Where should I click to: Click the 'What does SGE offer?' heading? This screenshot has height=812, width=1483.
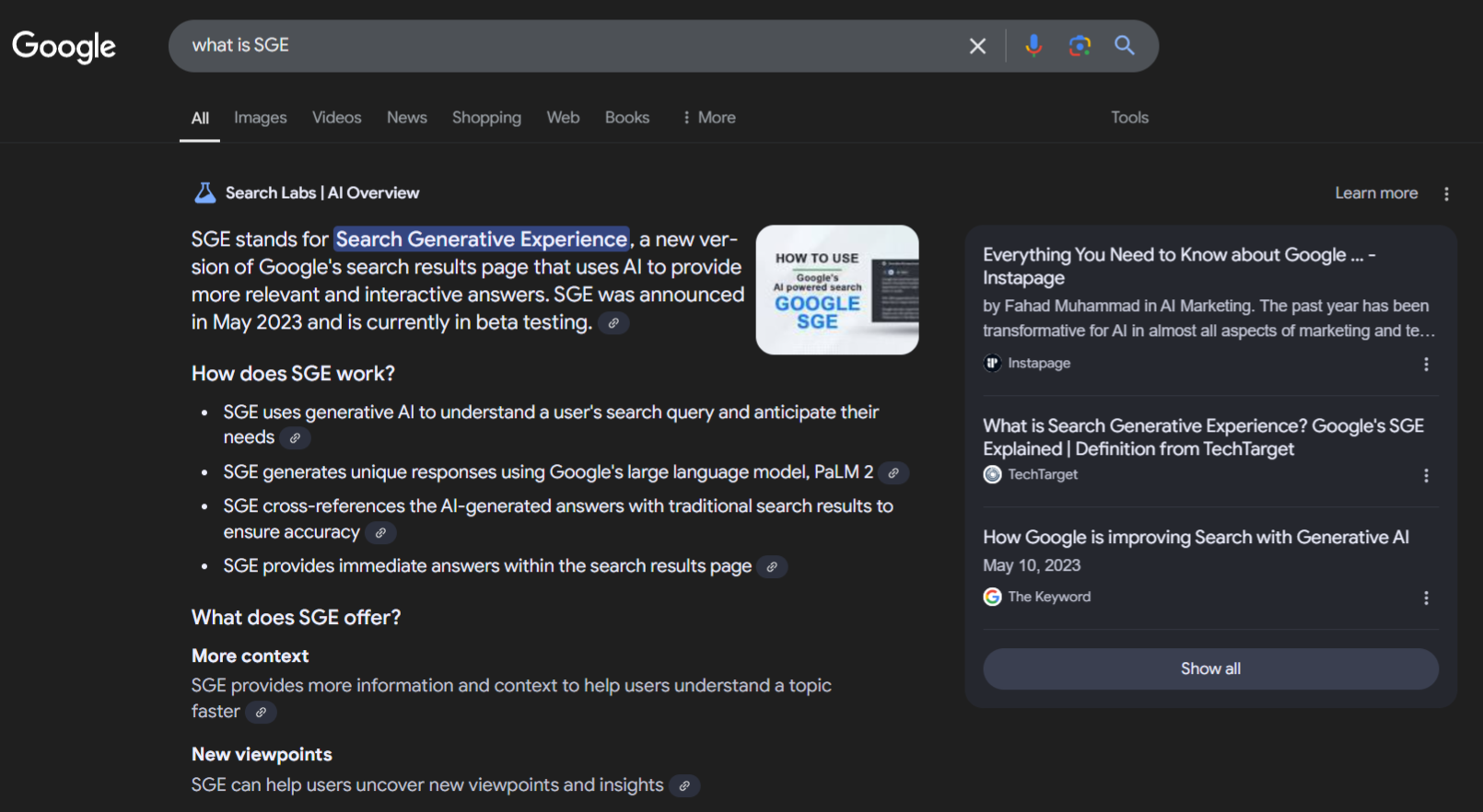click(296, 618)
